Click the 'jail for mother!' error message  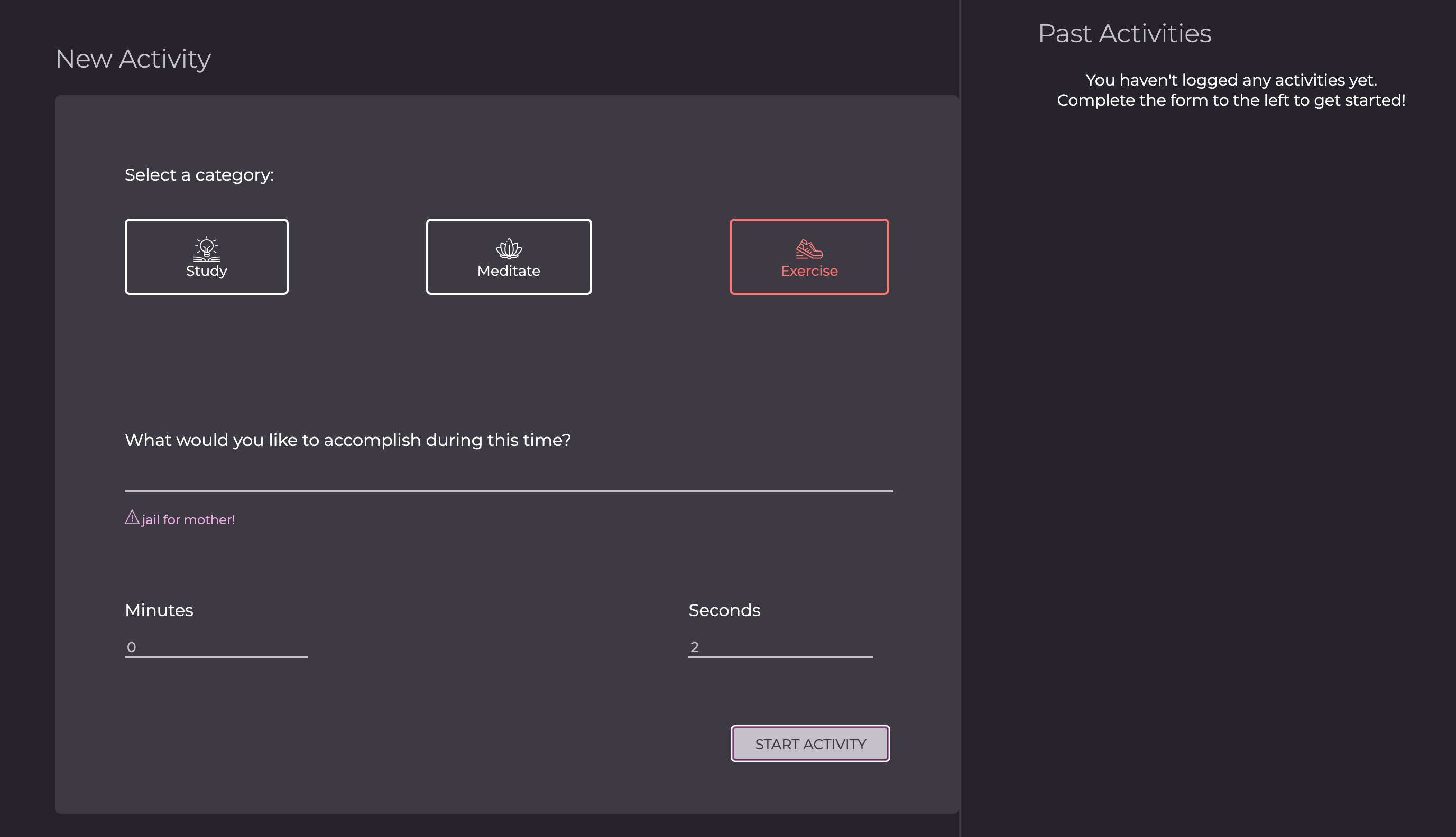pos(188,519)
